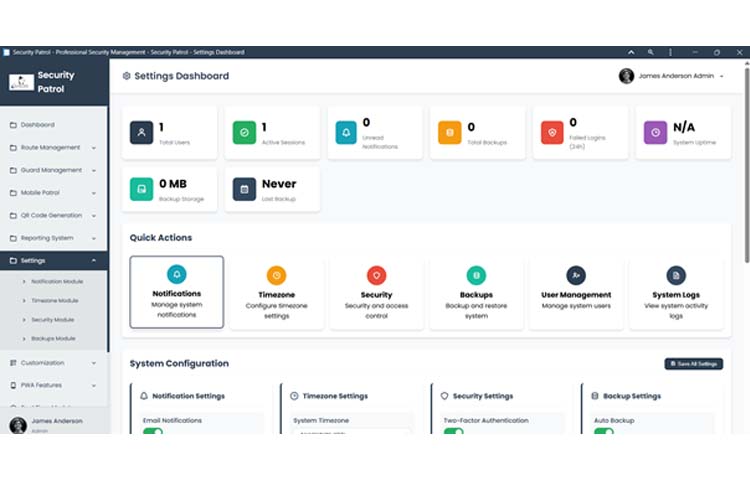Click the User Management icon
The image size is (750, 480).
[x=576, y=275]
